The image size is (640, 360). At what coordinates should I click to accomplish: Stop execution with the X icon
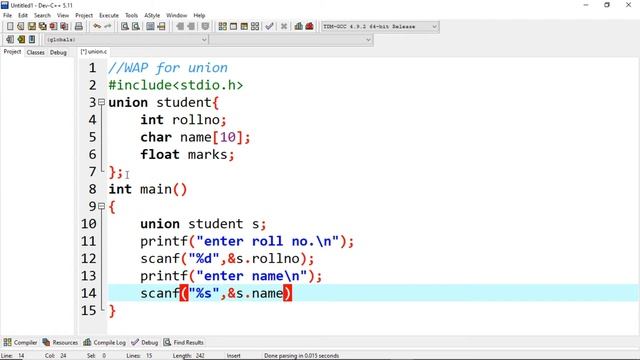click(x=284, y=27)
